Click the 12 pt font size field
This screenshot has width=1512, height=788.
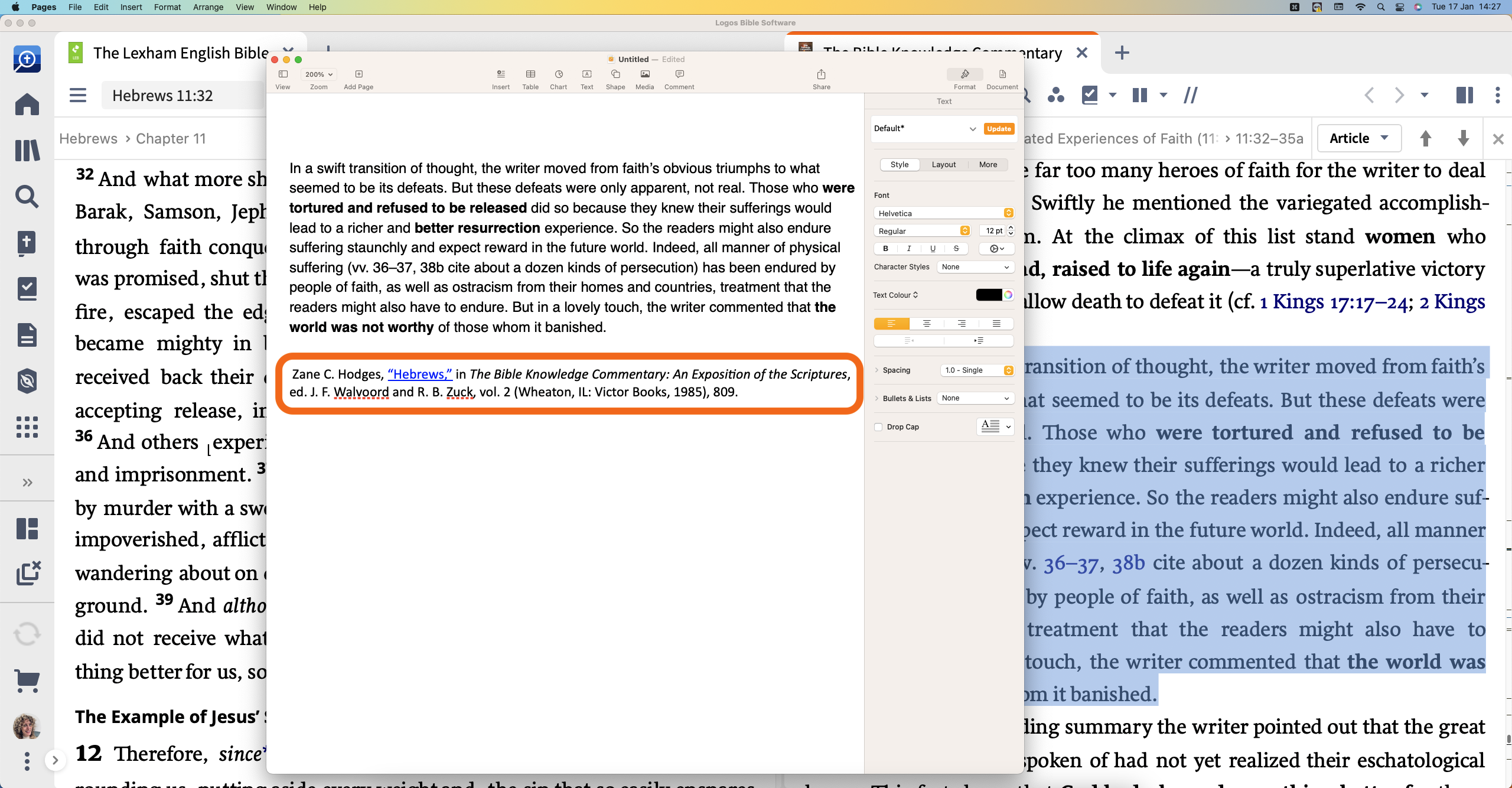993,231
